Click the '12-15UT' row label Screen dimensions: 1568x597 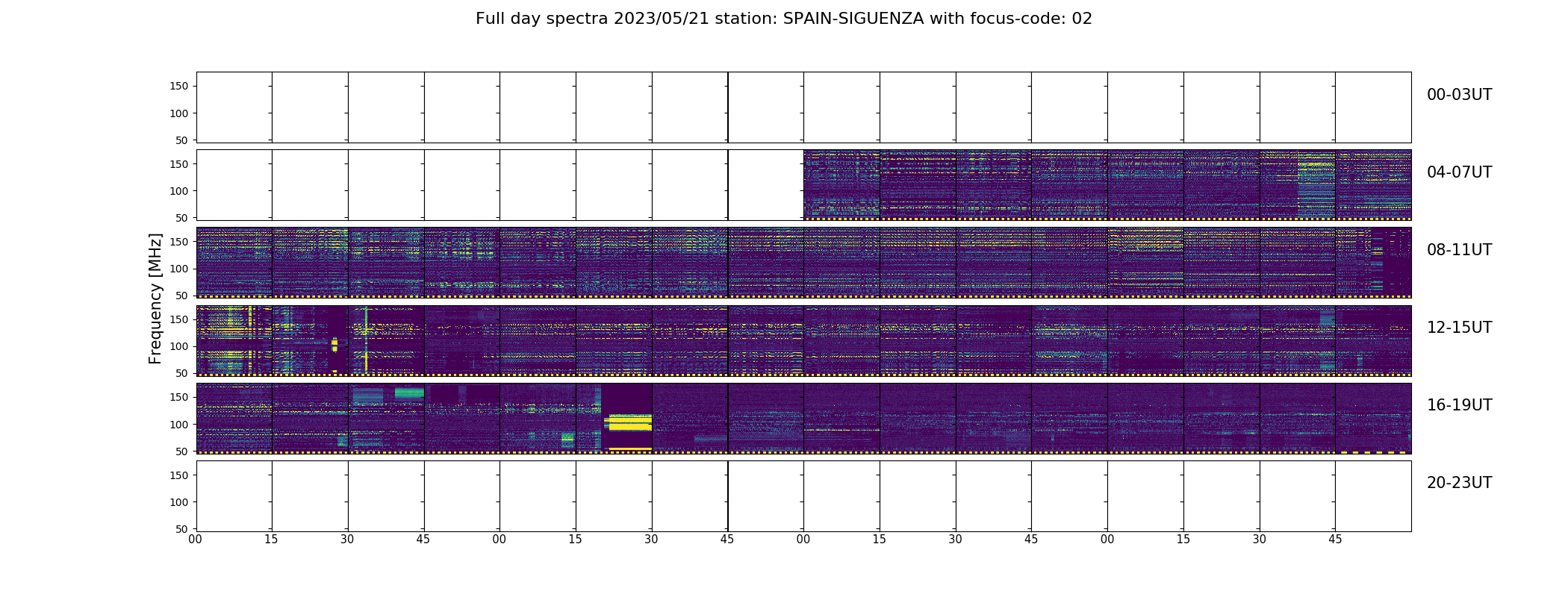(1459, 328)
